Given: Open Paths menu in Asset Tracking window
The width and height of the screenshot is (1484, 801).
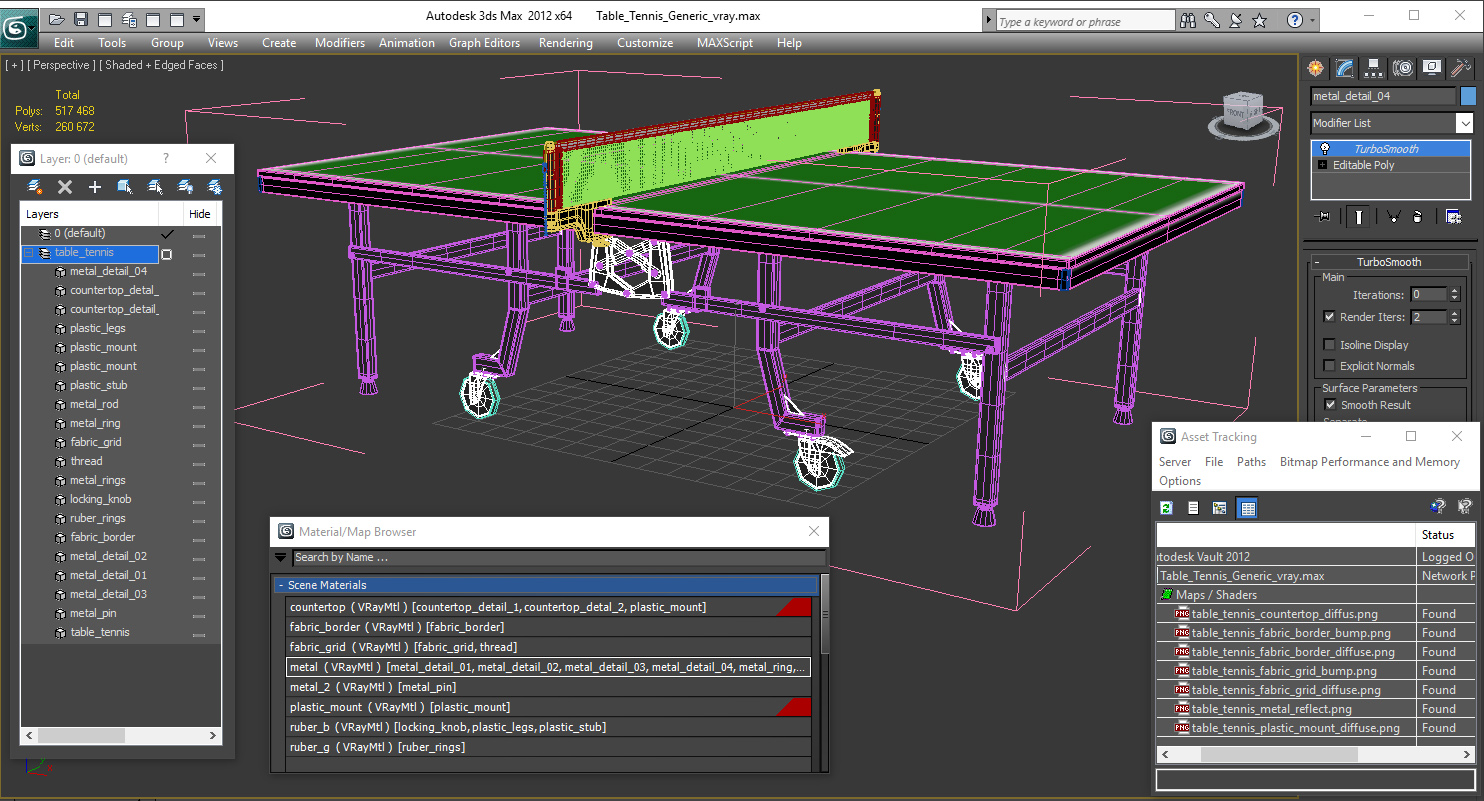Looking at the screenshot, I should pos(1251,462).
